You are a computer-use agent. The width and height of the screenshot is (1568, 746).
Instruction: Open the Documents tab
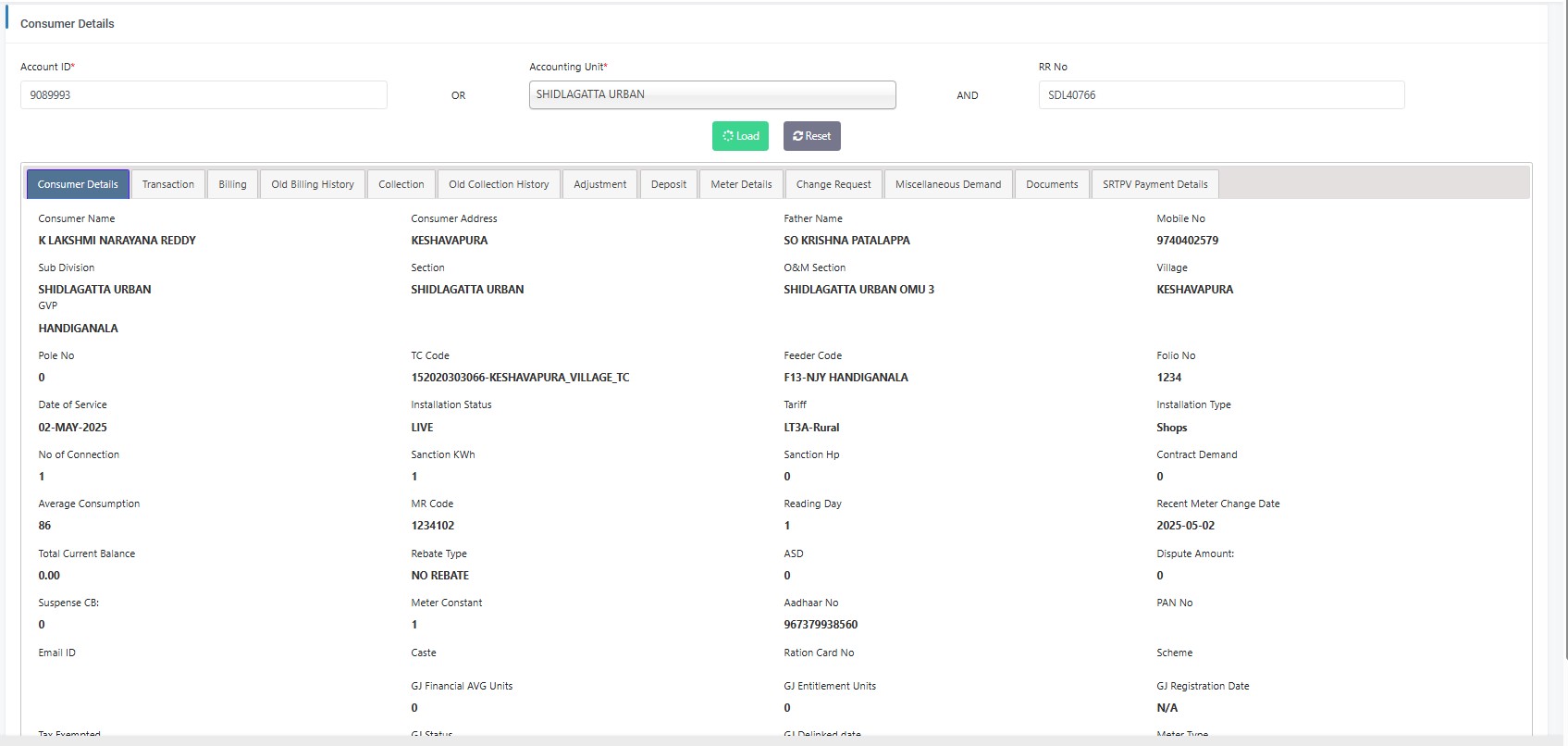pyautogui.click(x=1052, y=184)
